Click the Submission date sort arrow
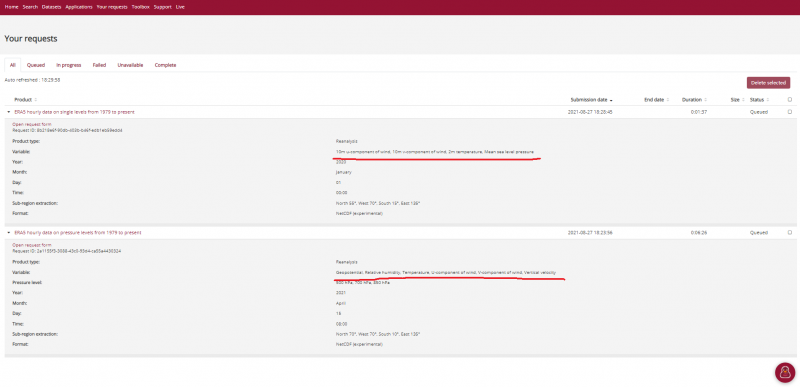Viewport: 800px width, 387px height. [611, 100]
